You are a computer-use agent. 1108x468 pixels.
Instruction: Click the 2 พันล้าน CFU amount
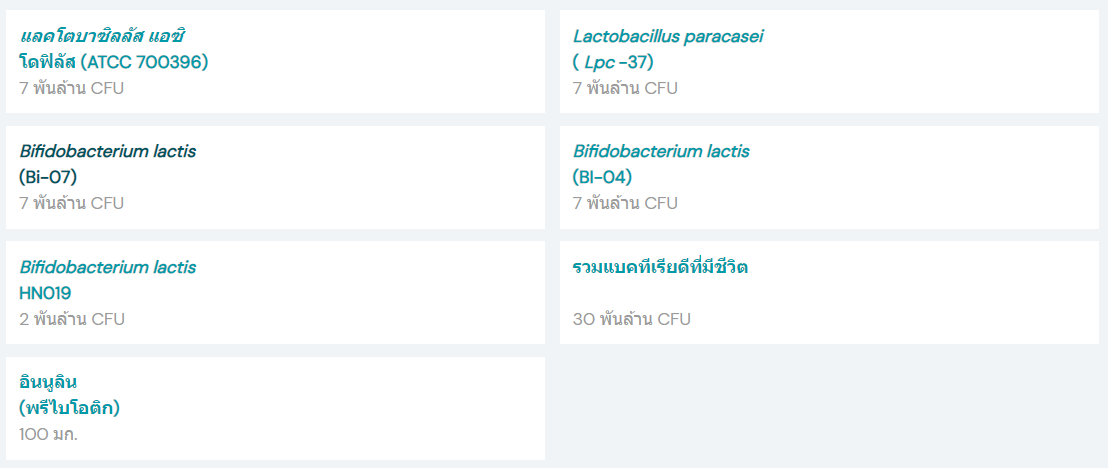71,319
